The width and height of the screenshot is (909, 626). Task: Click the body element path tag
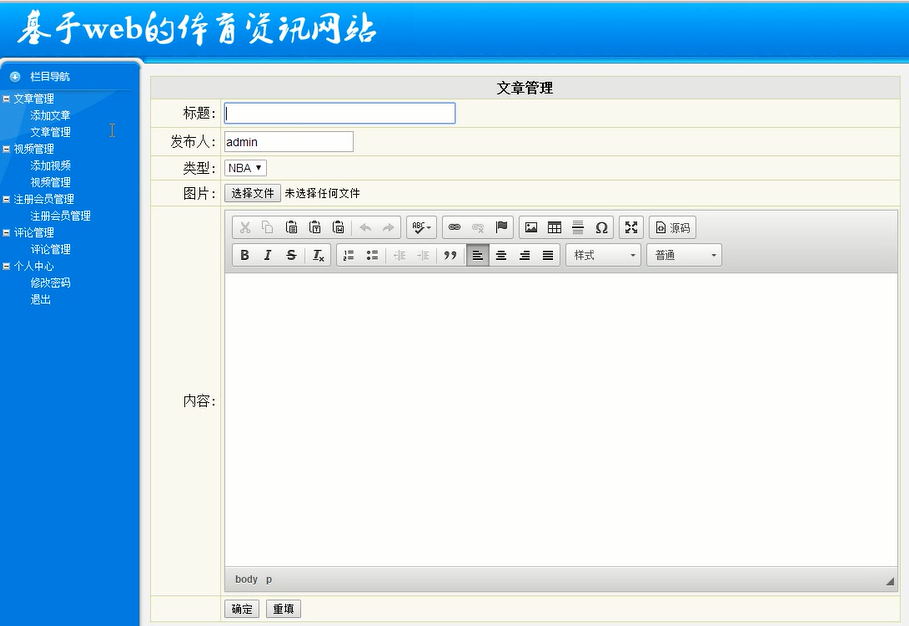(x=246, y=579)
